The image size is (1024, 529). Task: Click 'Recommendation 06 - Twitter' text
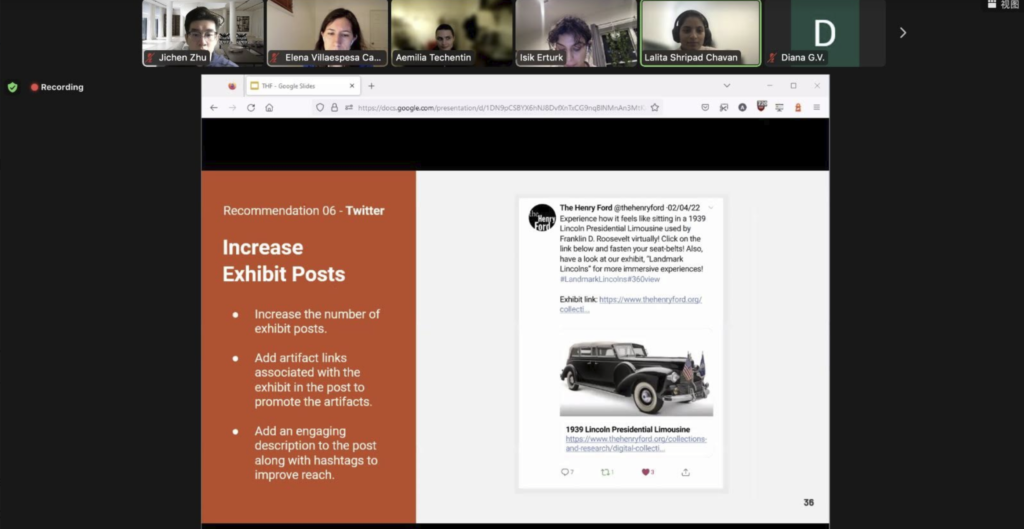click(x=304, y=211)
